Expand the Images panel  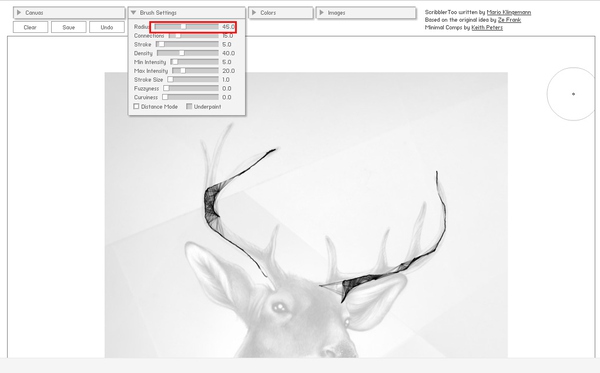[321, 13]
